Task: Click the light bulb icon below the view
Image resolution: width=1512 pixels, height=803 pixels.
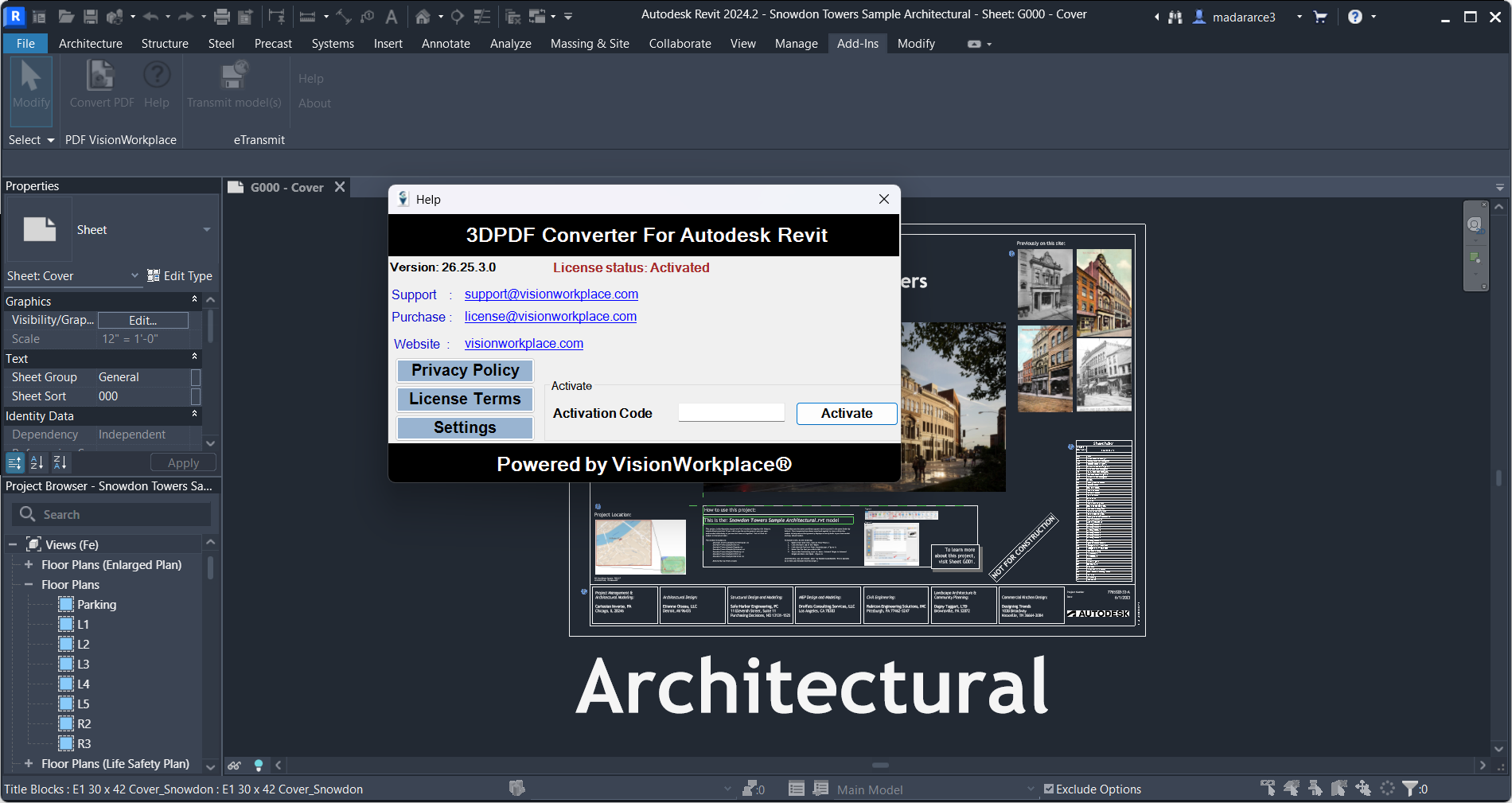Action: (x=258, y=766)
